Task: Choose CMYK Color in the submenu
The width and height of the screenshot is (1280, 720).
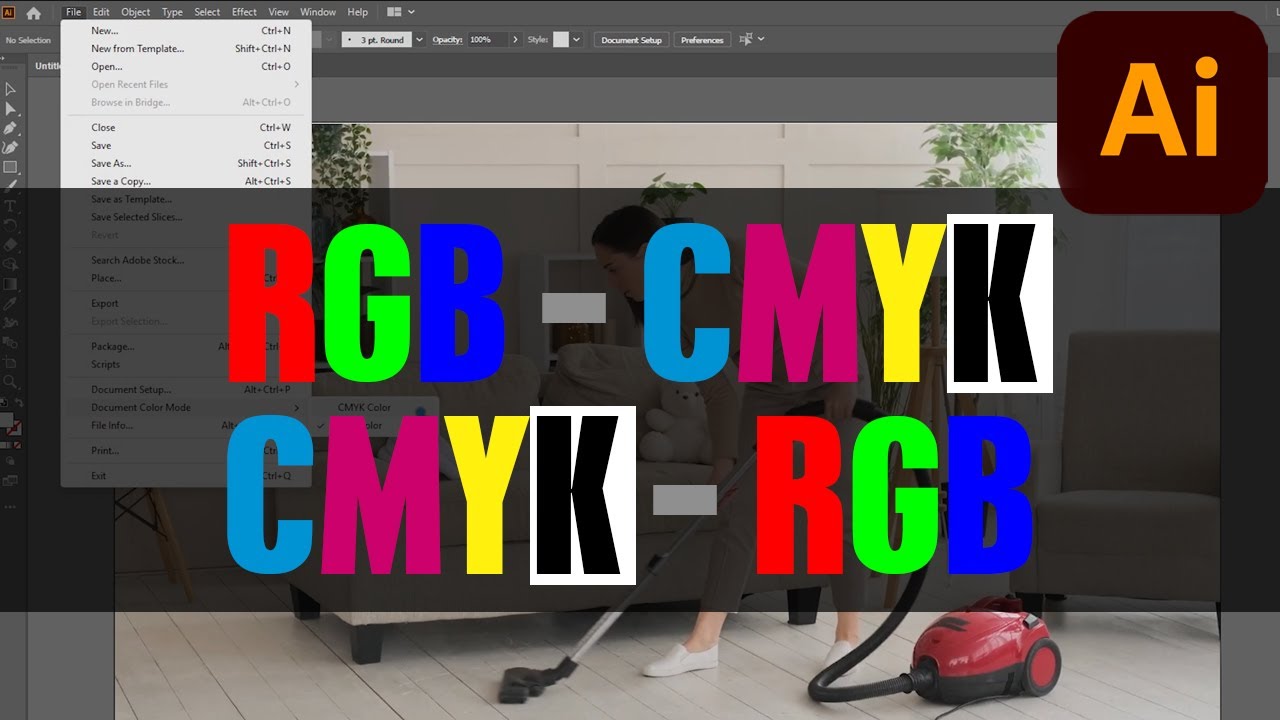Action: 364,407
